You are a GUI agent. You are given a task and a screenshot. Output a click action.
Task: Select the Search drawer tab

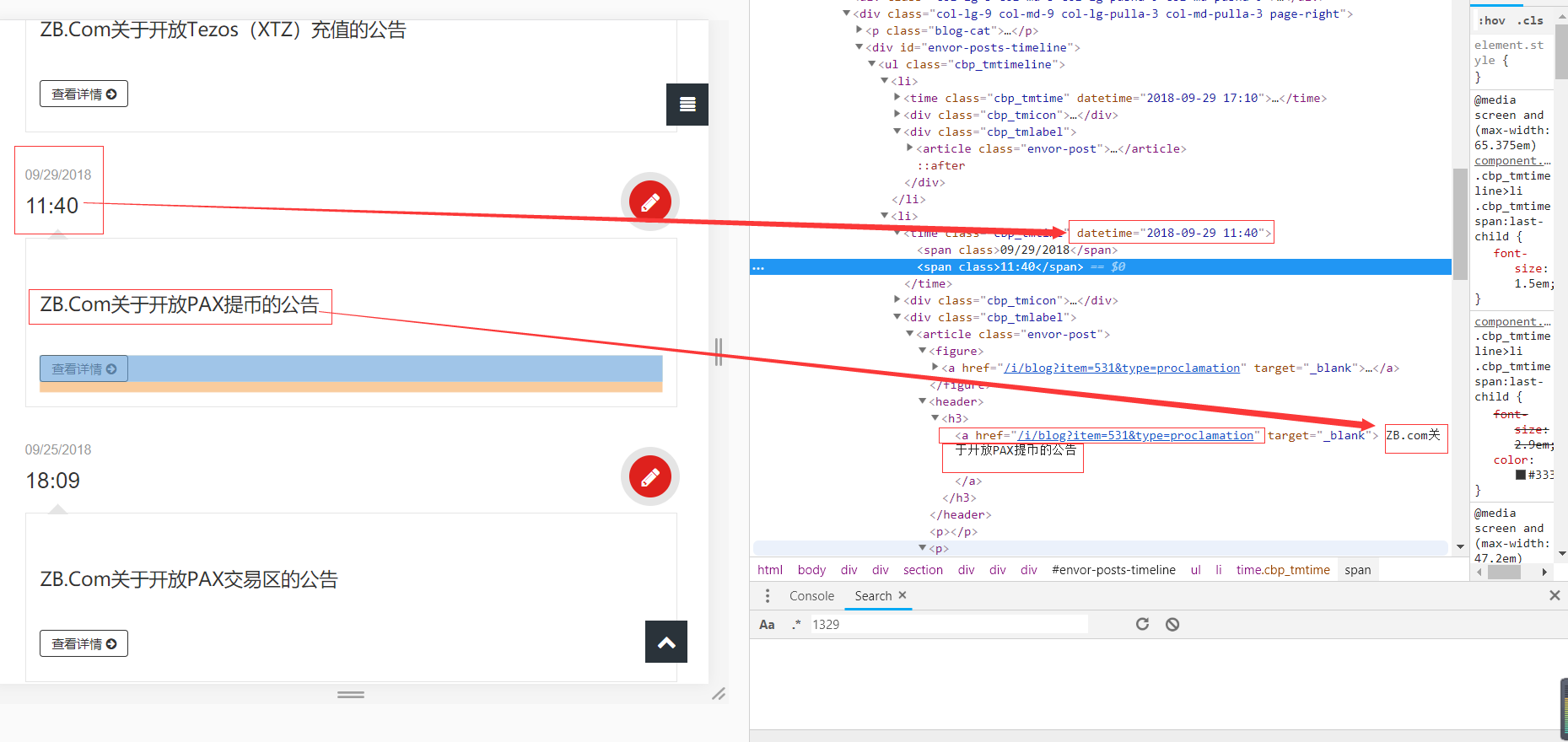pos(873,596)
